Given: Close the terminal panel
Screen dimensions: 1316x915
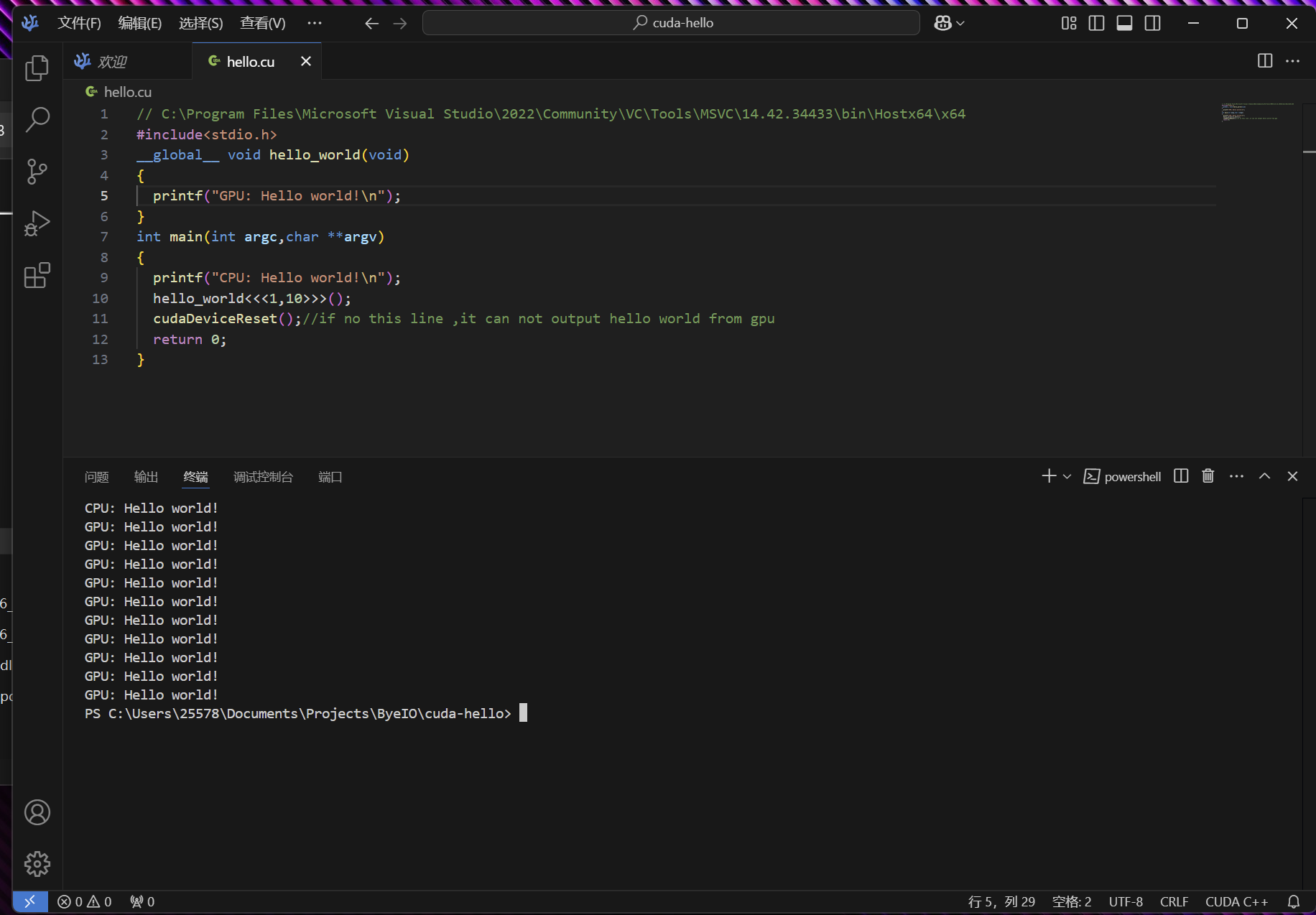Looking at the screenshot, I should point(1292,476).
